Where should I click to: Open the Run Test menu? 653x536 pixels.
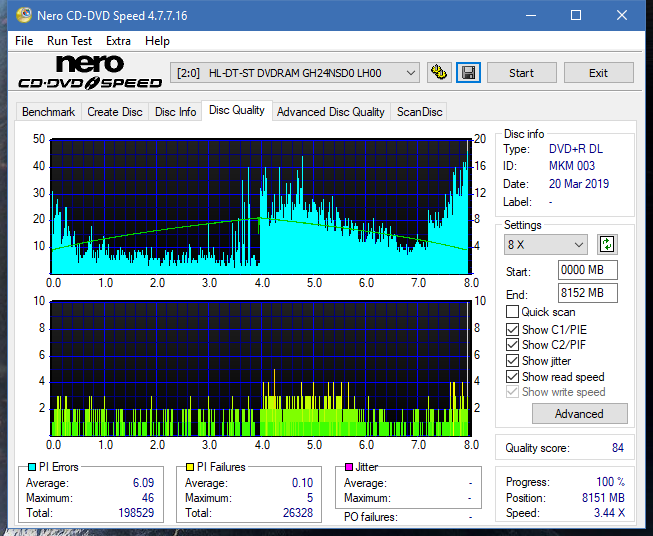click(69, 41)
